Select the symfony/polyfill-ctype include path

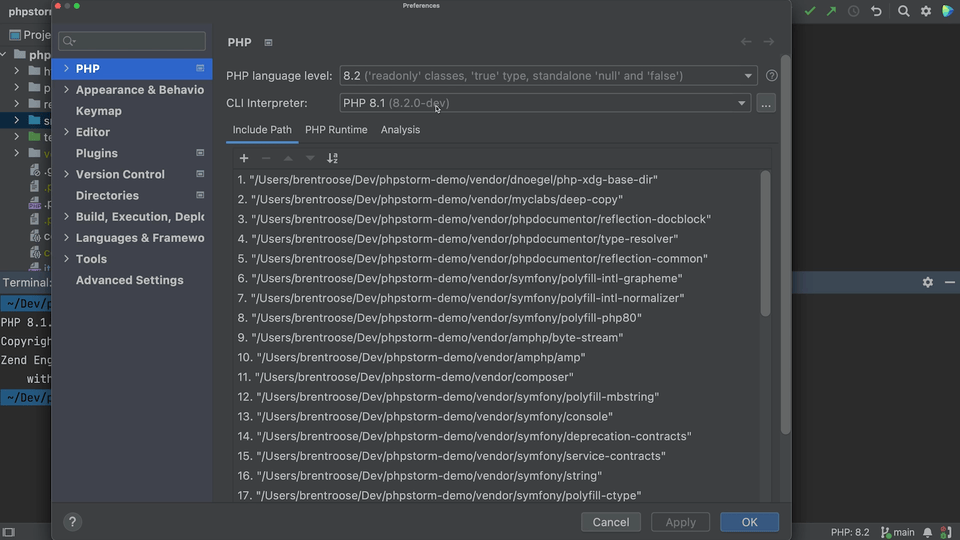pos(439,495)
